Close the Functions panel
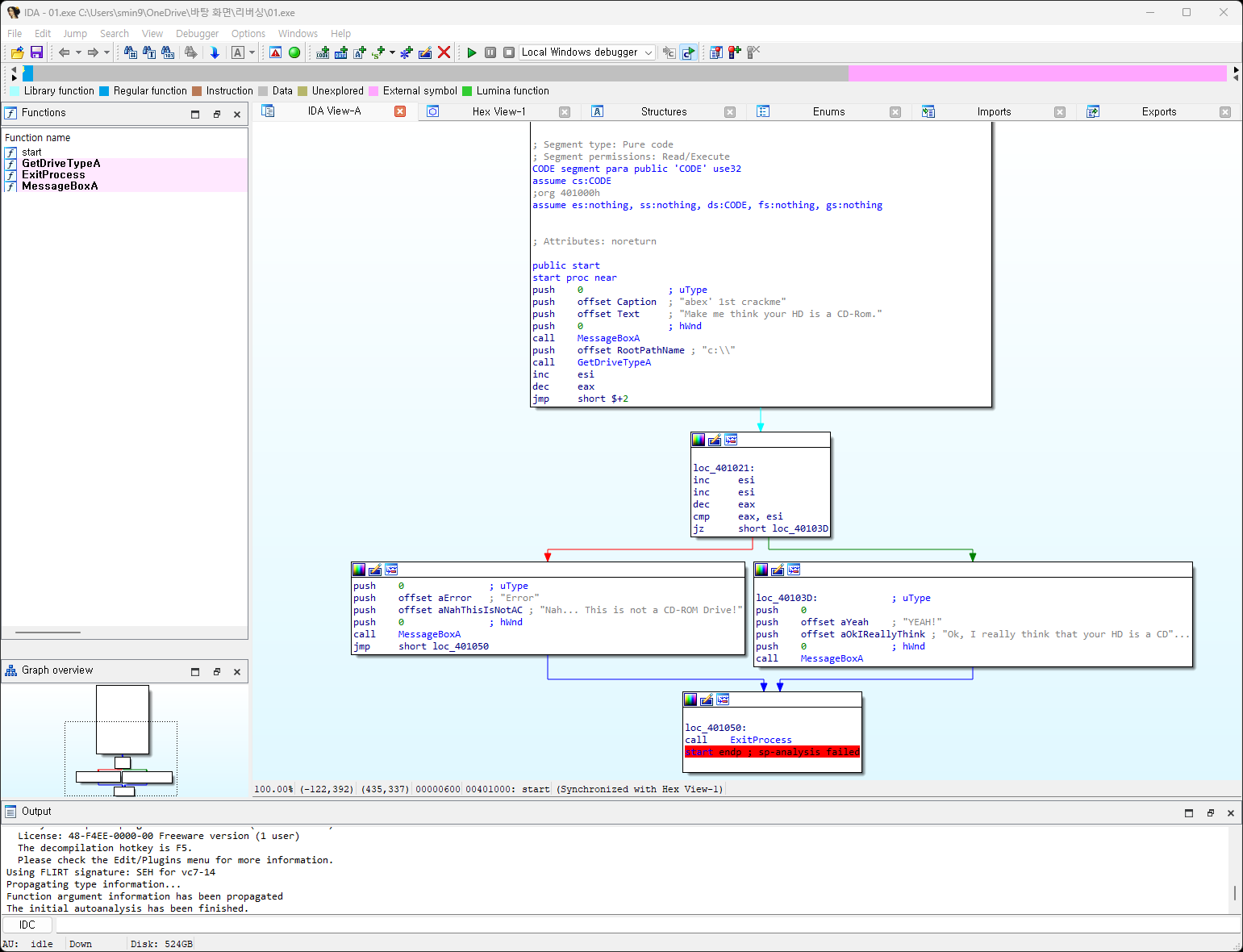1243x952 pixels. tap(237, 115)
